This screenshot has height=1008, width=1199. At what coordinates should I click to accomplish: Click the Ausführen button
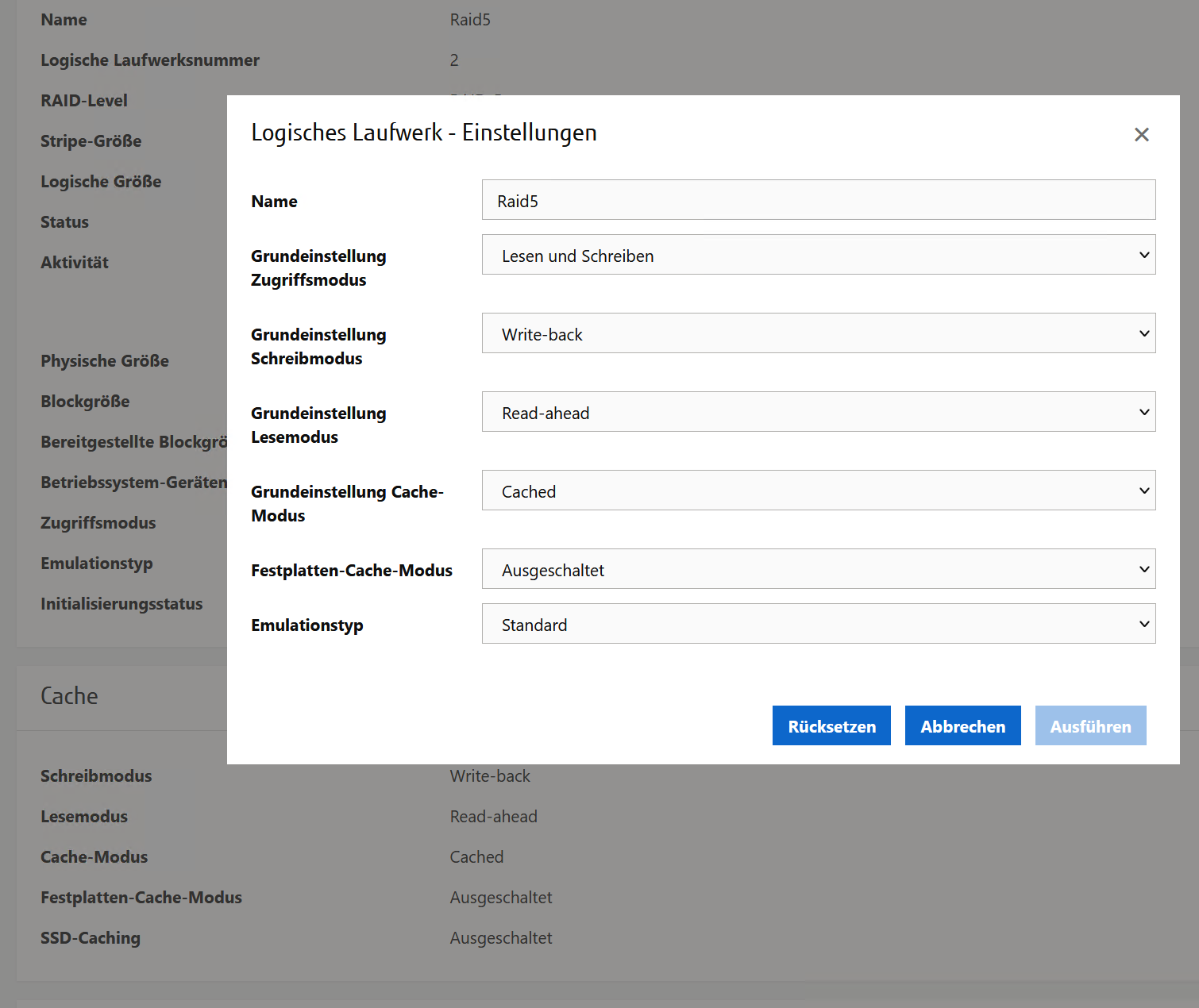point(1091,725)
